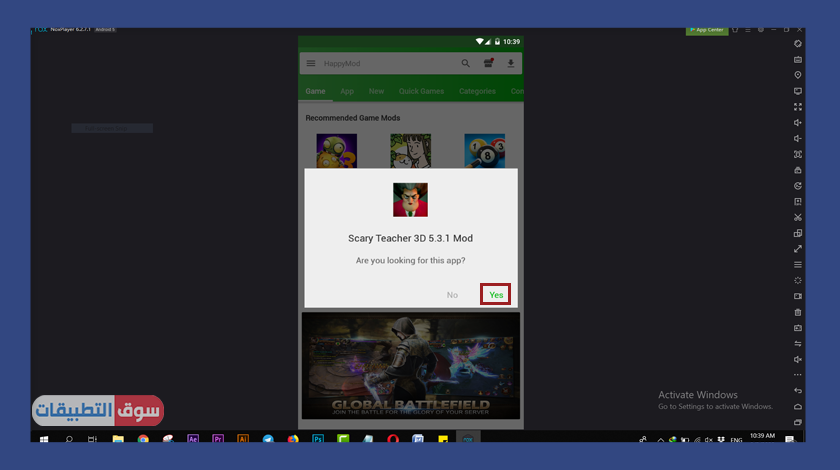Click the volume up icon in Nox sidebar

tap(798, 123)
